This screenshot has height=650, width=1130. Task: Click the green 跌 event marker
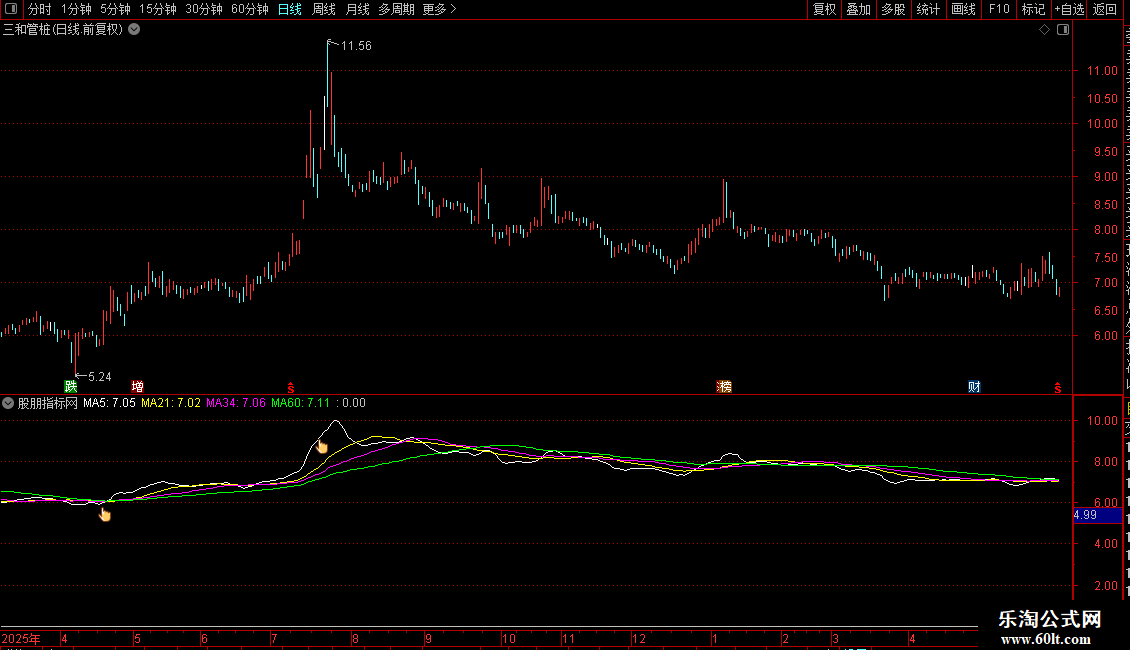click(x=71, y=386)
